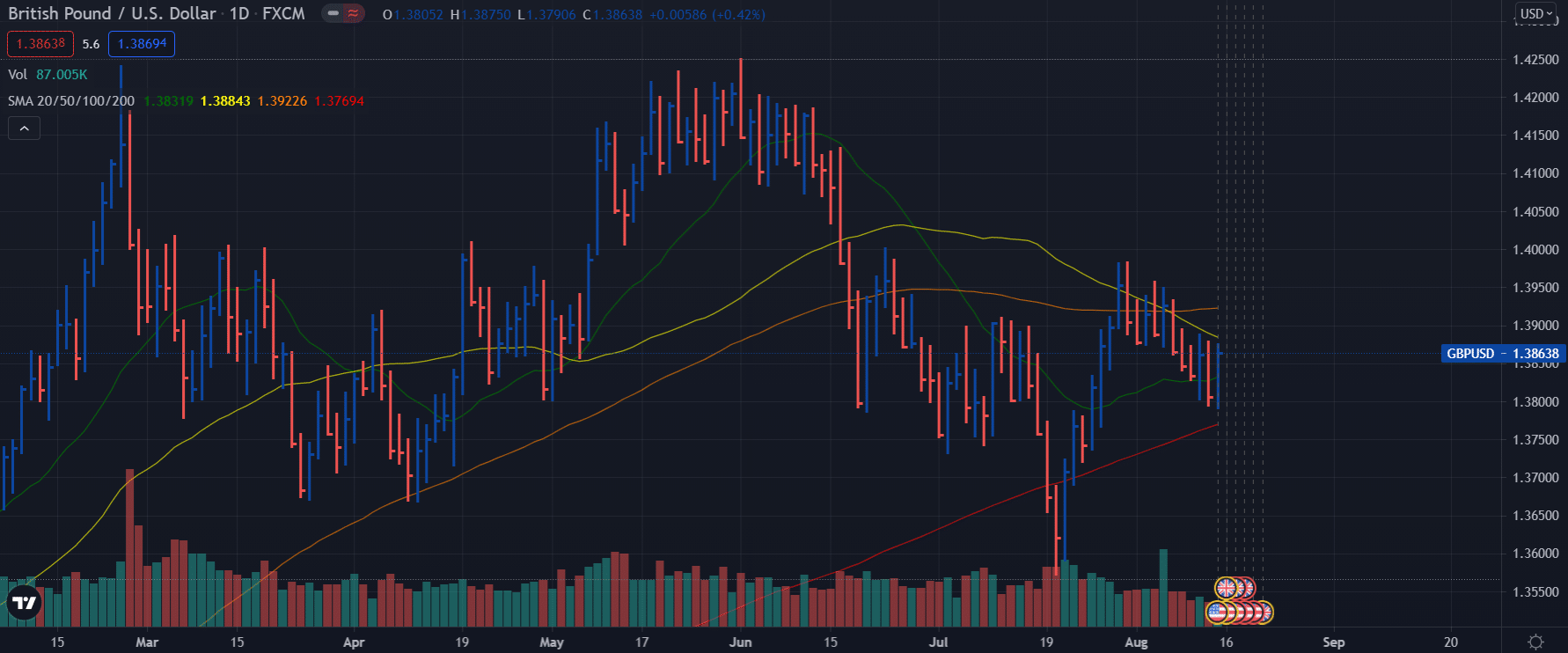Click the orange SMA value 1.39226
Image resolution: width=1568 pixels, height=653 pixels.
pos(282,101)
